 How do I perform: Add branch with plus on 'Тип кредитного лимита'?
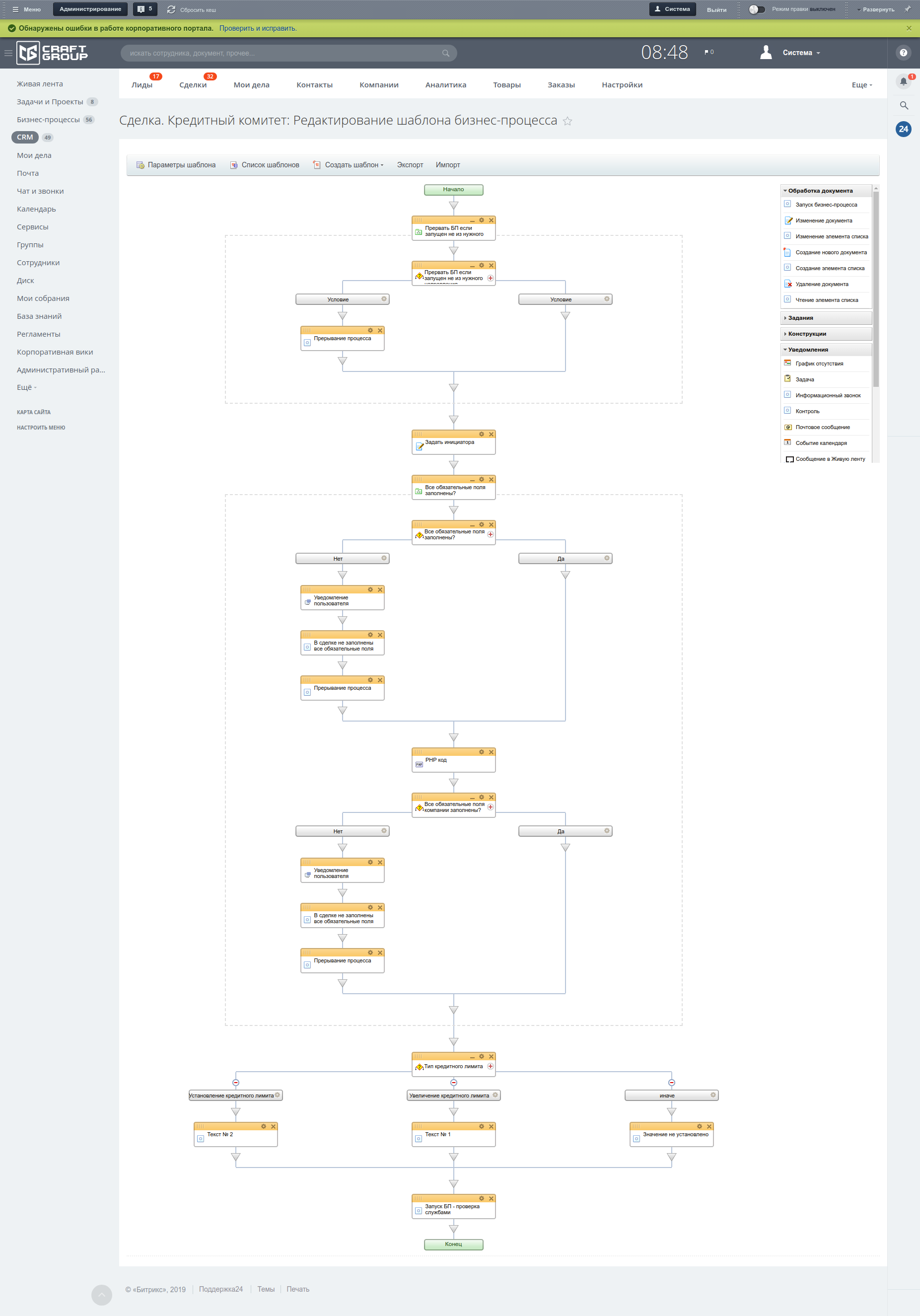[x=490, y=1066]
